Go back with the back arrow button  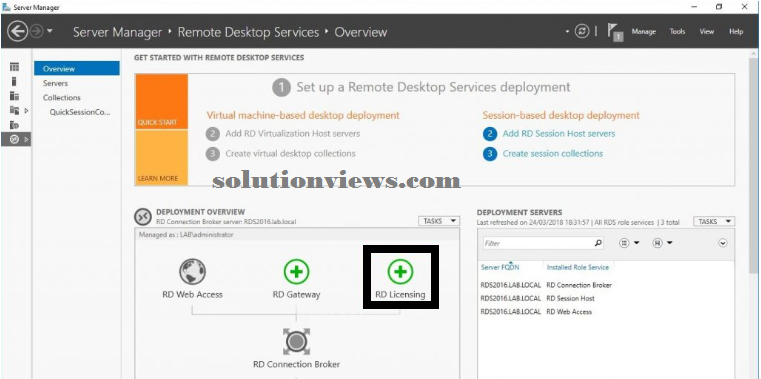tap(17, 32)
